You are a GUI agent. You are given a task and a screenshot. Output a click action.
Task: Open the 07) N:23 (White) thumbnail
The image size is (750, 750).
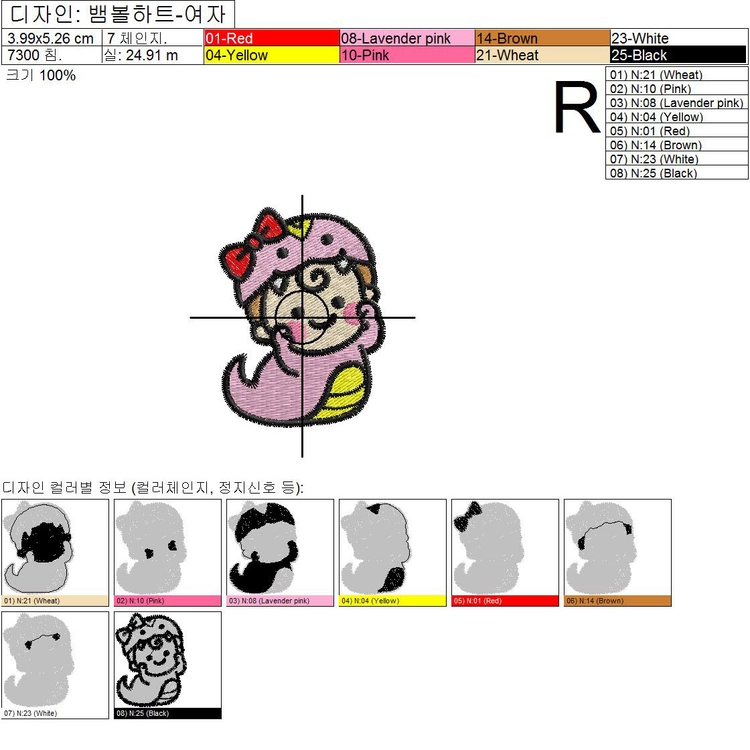[55, 665]
